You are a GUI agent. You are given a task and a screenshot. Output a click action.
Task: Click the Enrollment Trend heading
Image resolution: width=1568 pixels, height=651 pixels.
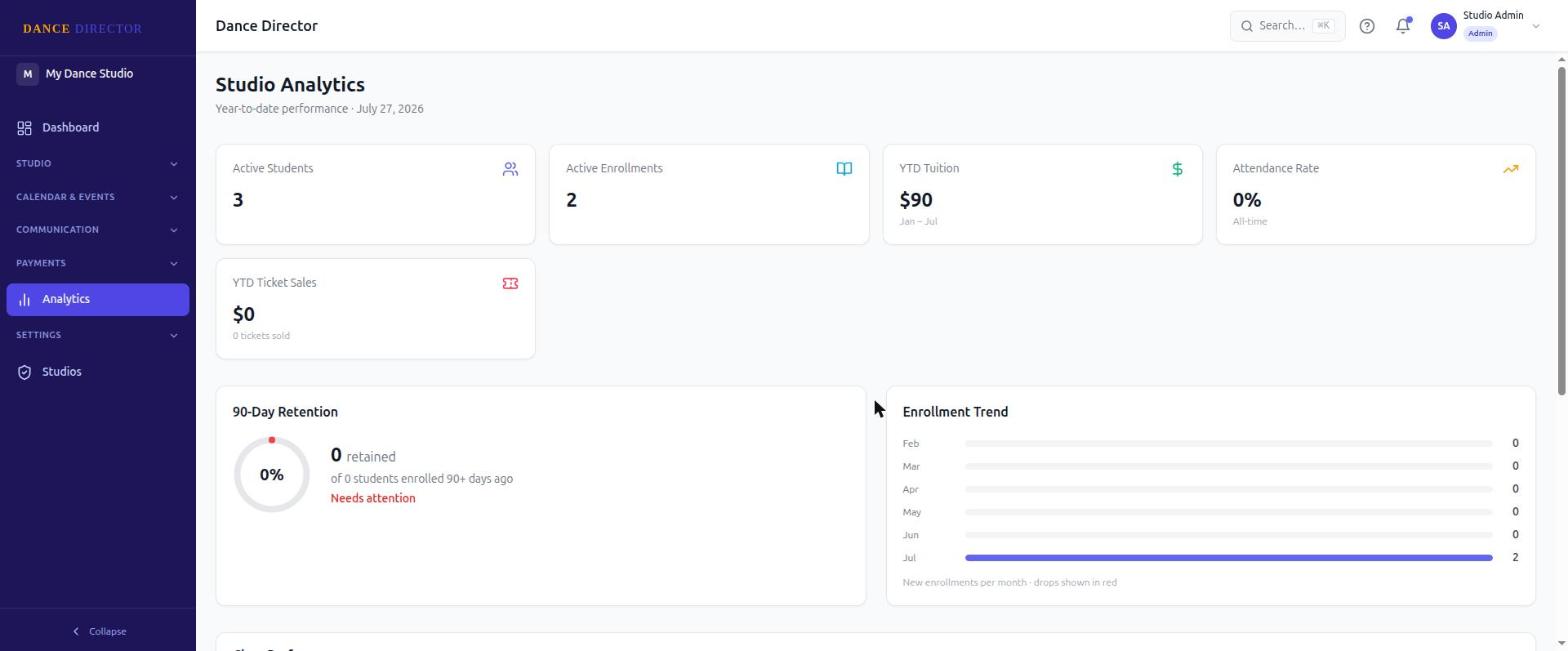click(x=955, y=412)
